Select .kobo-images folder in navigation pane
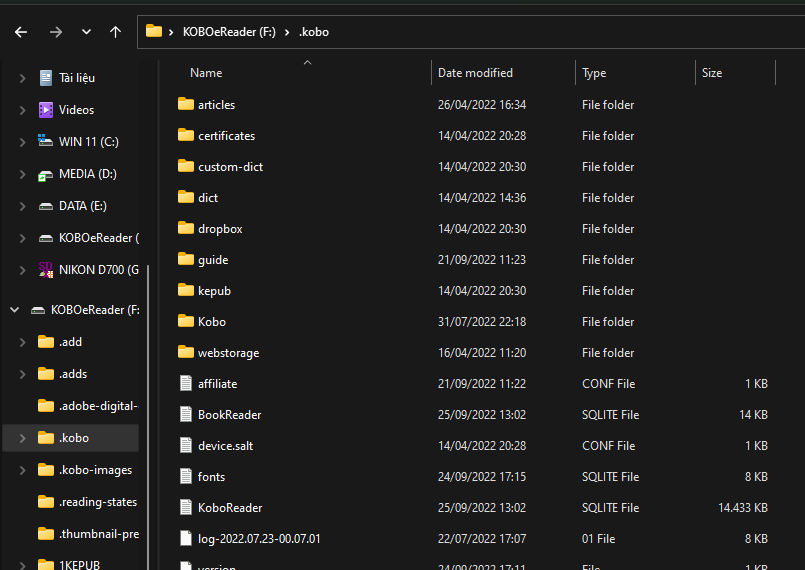This screenshot has height=570, width=805. tap(95, 470)
